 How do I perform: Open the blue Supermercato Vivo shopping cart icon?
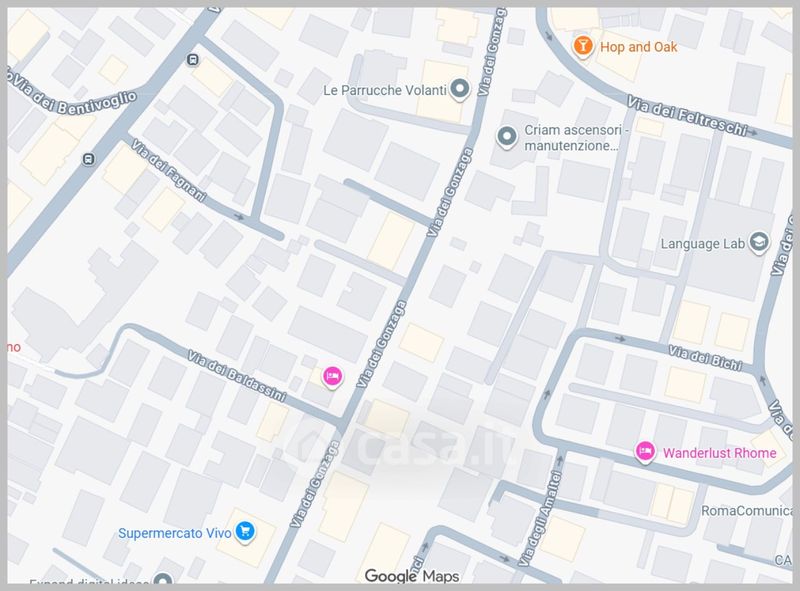tap(242, 532)
